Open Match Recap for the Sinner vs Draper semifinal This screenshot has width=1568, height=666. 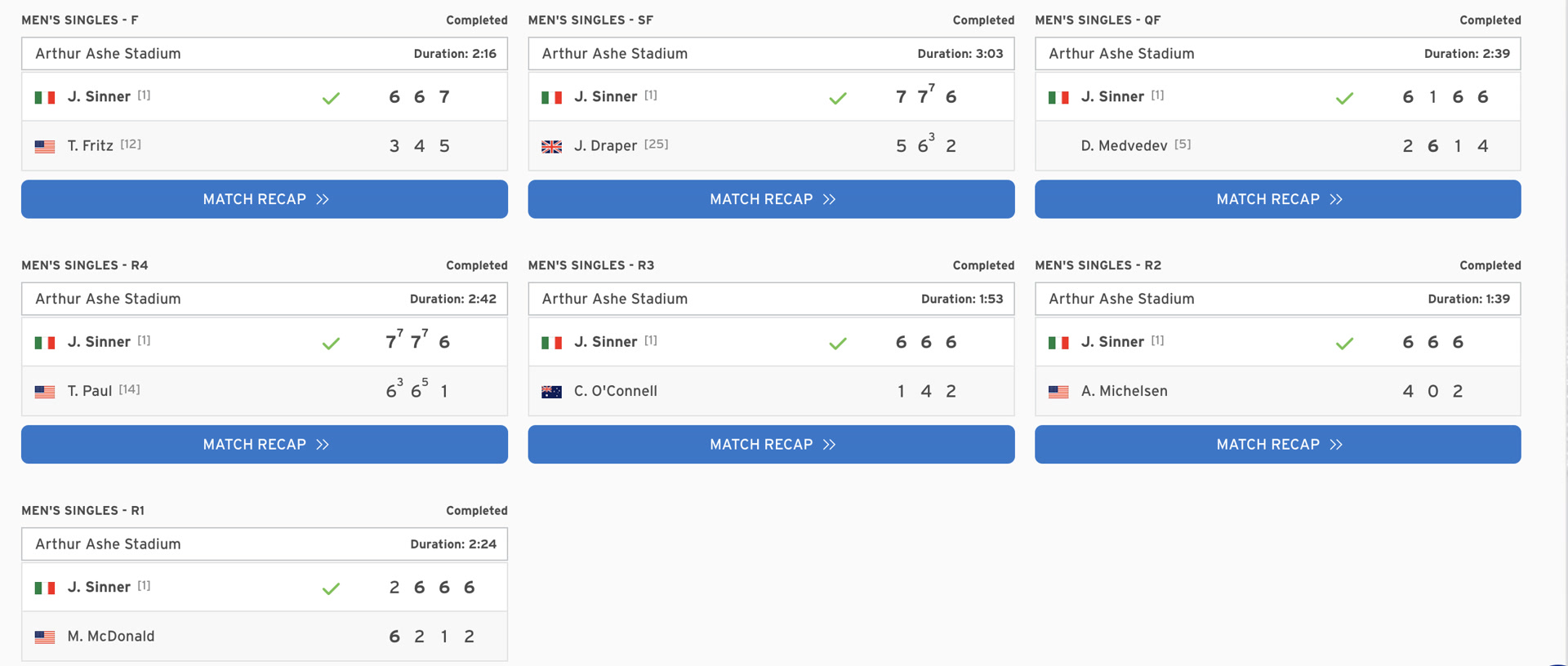coord(771,199)
